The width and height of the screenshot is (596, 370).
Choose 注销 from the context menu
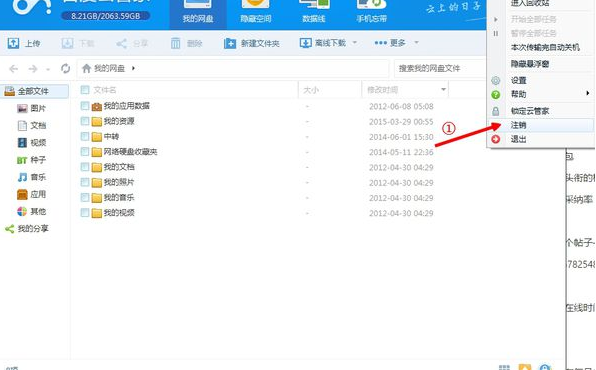click(x=541, y=125)
